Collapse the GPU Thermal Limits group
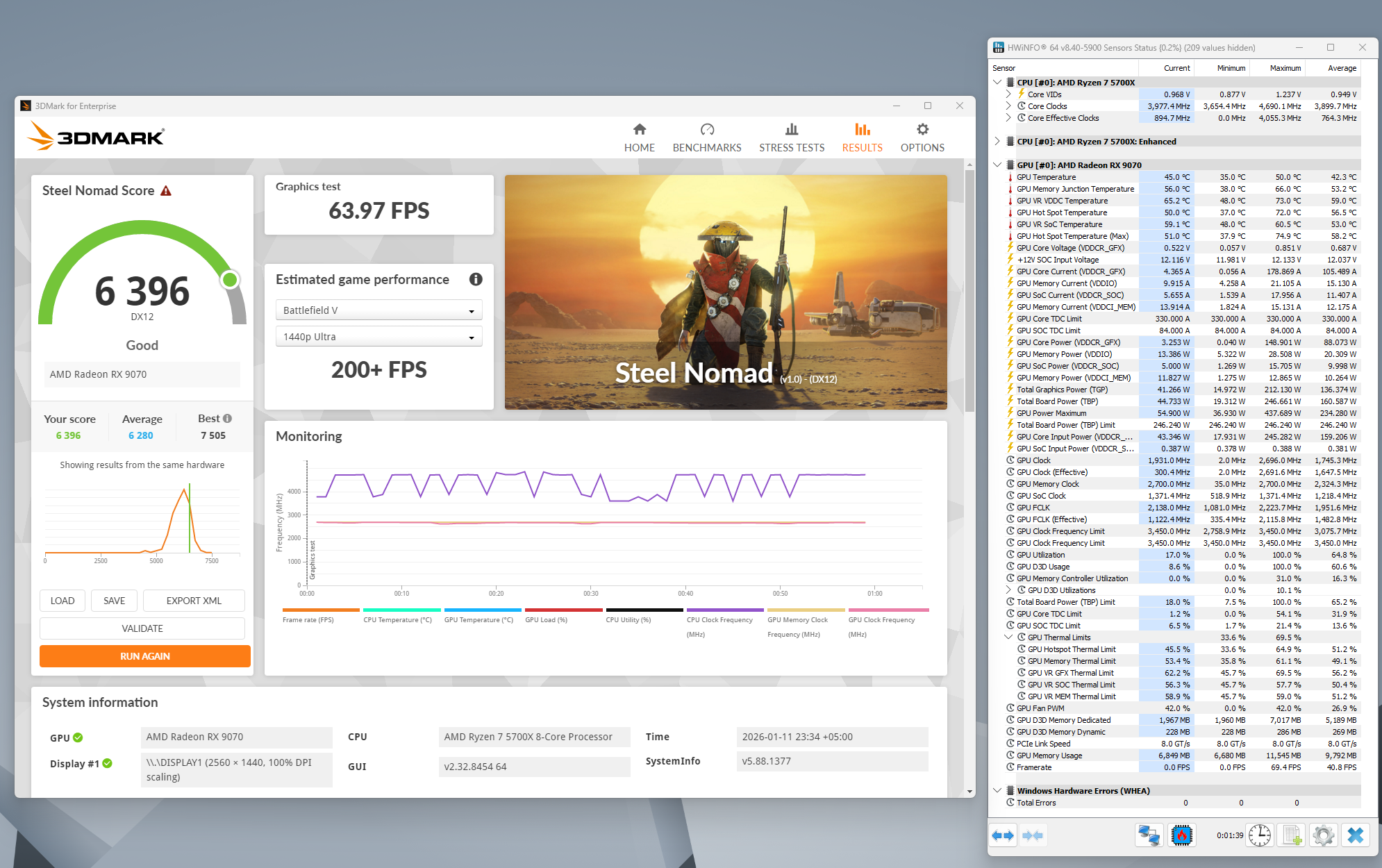This screenshot has height=868, width=1382. (x=1008, y=637)
